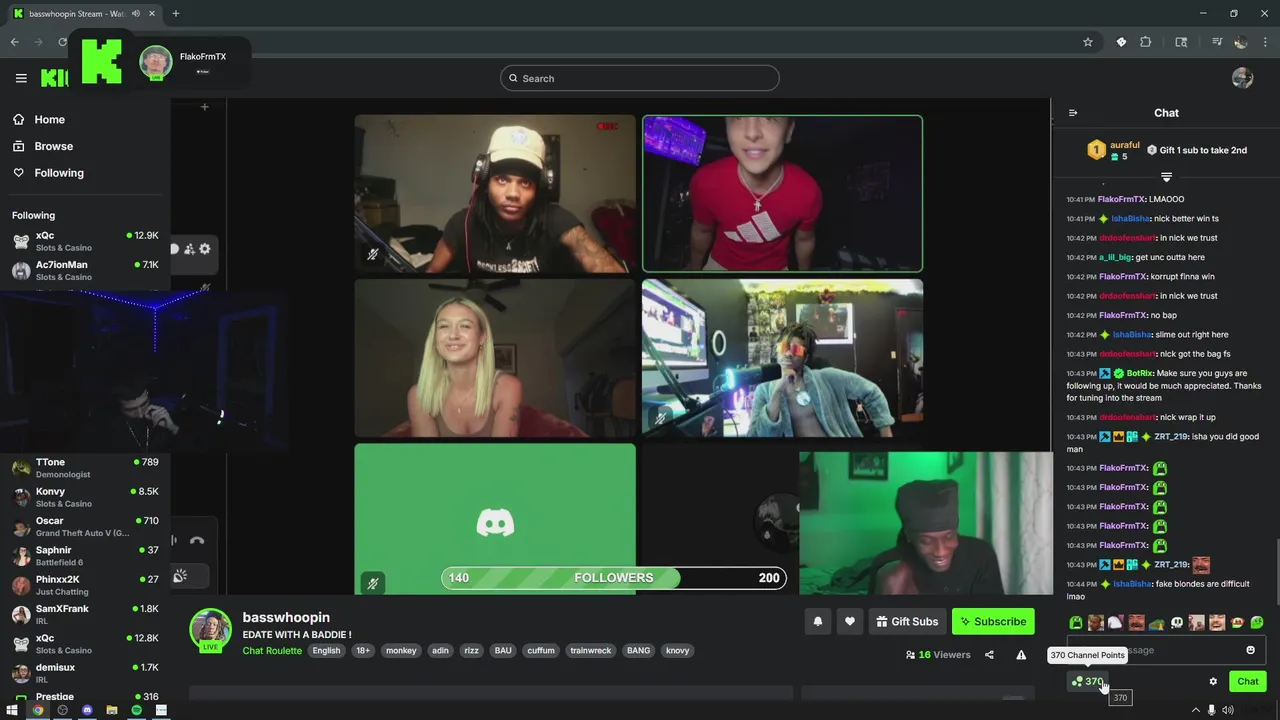Image resolution: width=1280 pixels, height=720 pixels.
Task: Open xQc's channel showing 12.8K viewers
Action: click(x=85, y=643)
